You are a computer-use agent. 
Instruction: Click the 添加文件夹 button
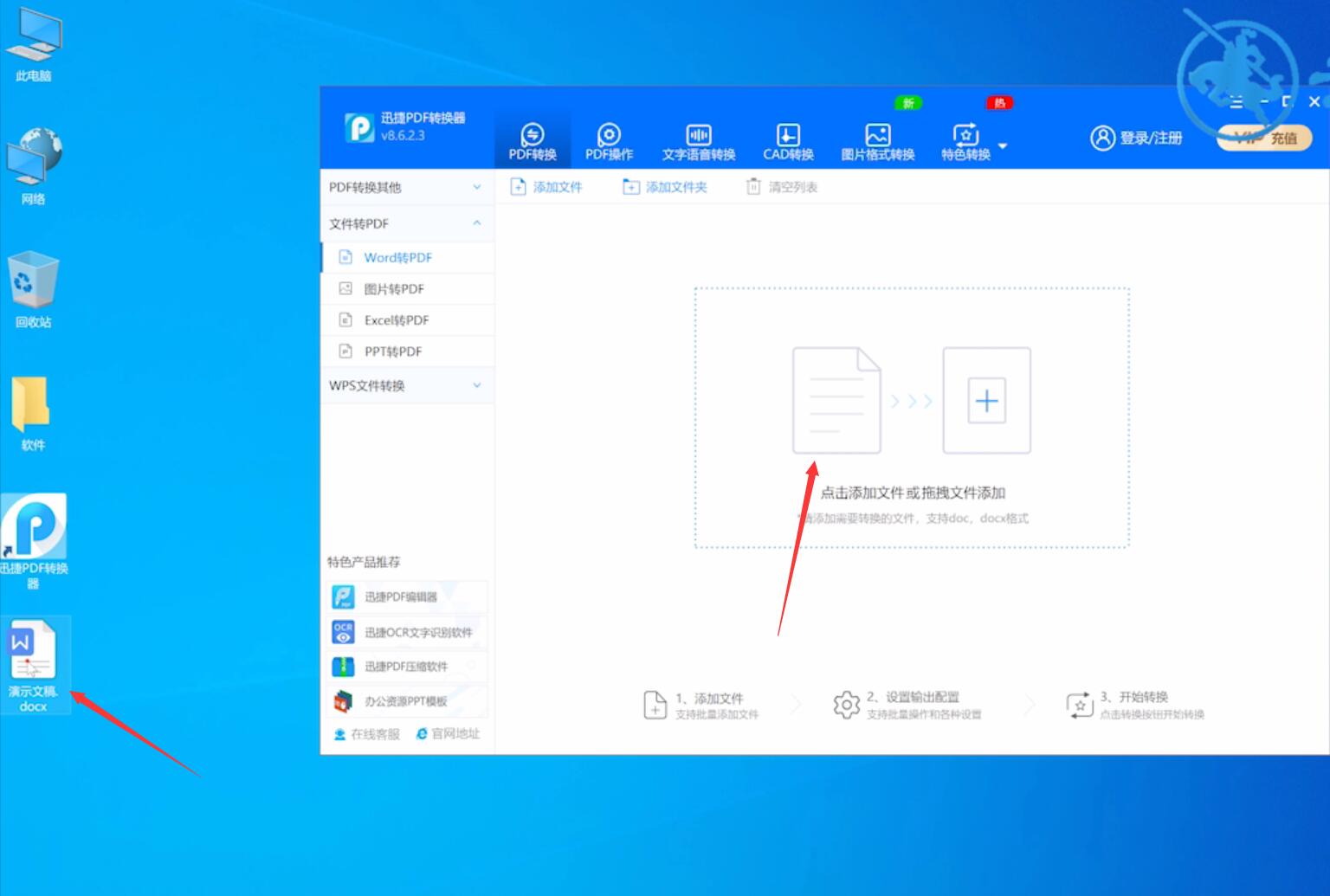click(665, 187)
